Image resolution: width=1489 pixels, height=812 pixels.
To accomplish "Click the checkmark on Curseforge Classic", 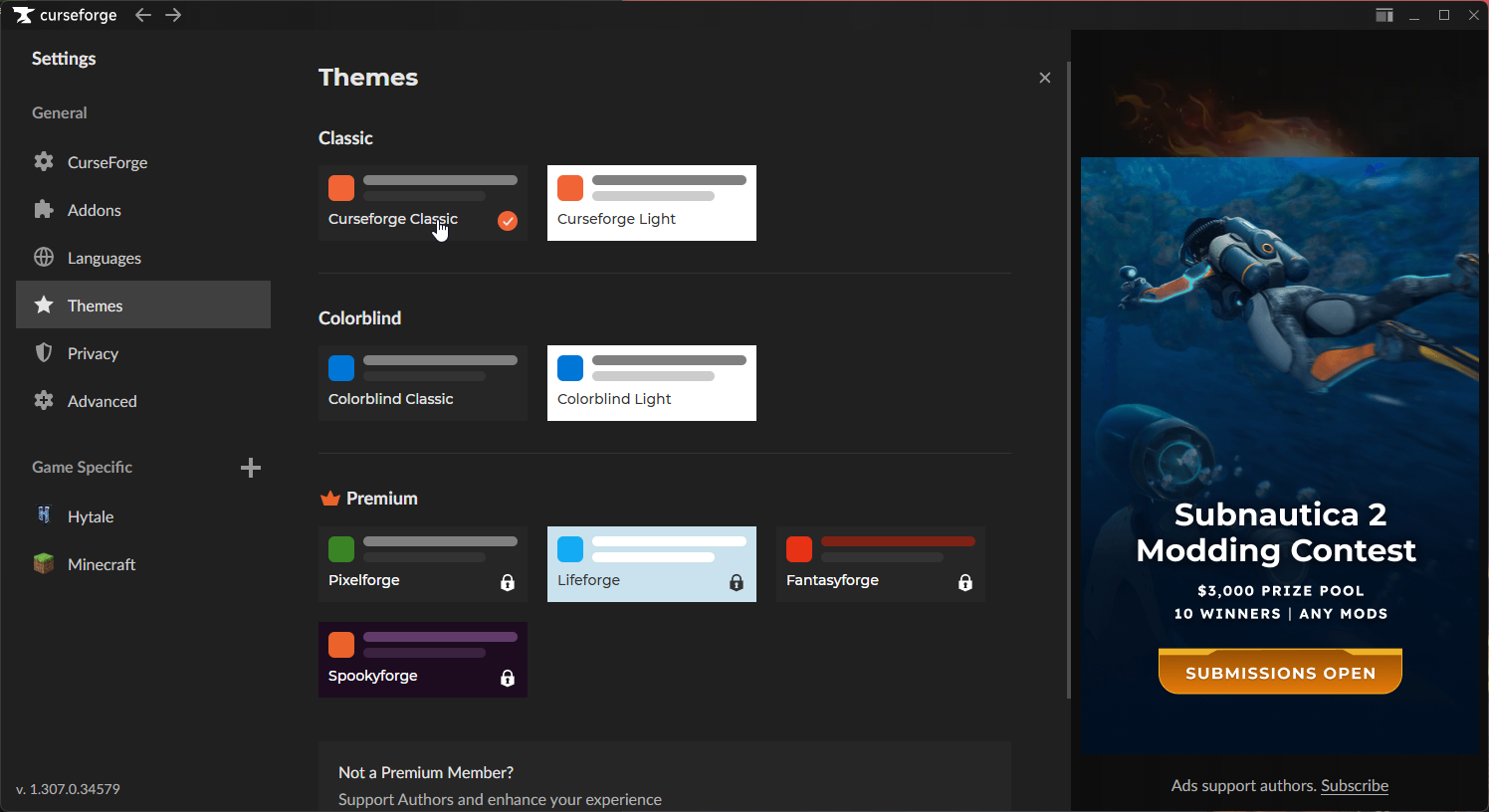I will coord(508,221).
